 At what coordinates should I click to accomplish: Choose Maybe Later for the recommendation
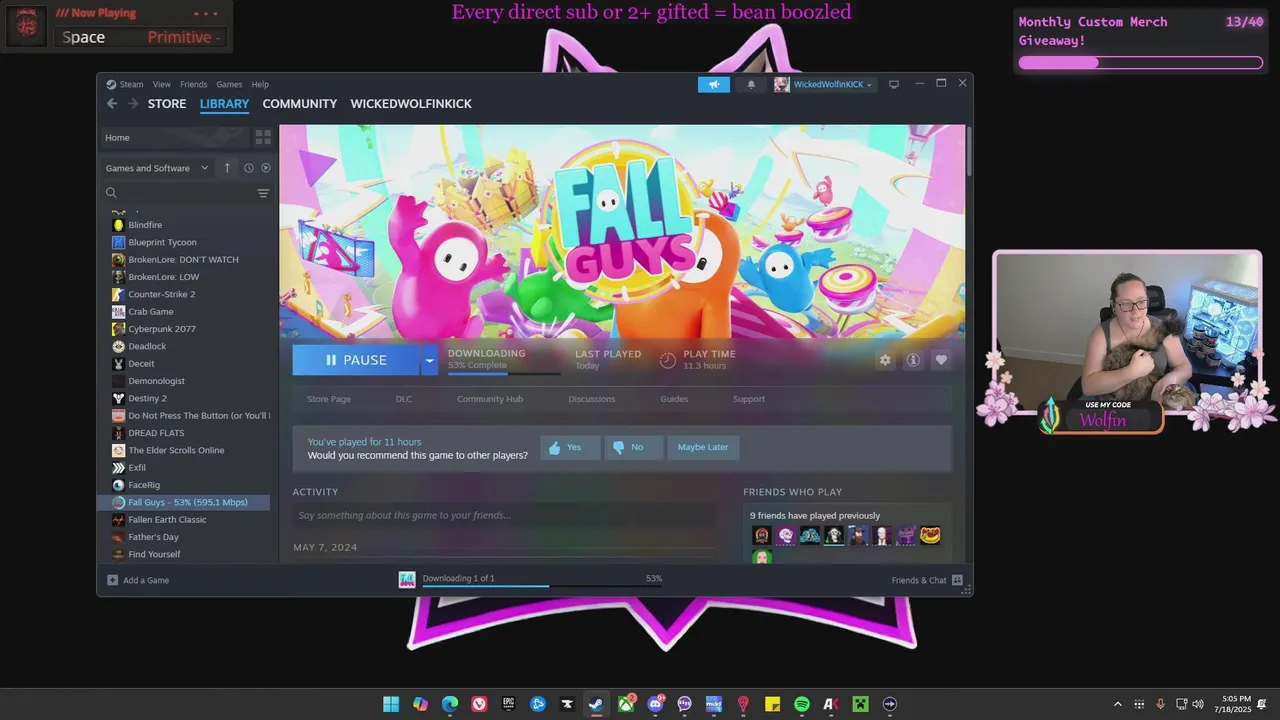703,447
